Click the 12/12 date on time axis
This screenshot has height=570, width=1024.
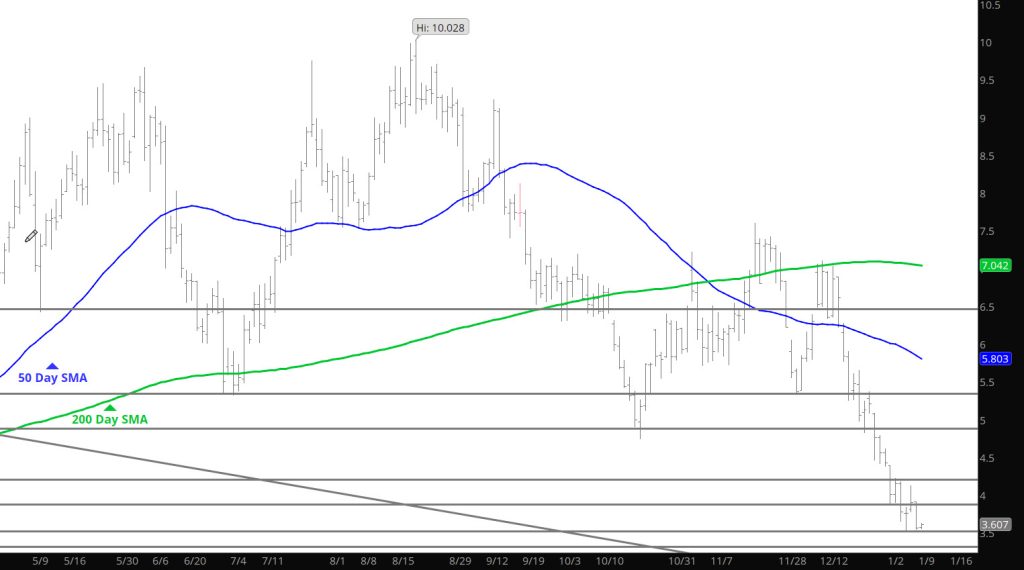click(832, 560)
